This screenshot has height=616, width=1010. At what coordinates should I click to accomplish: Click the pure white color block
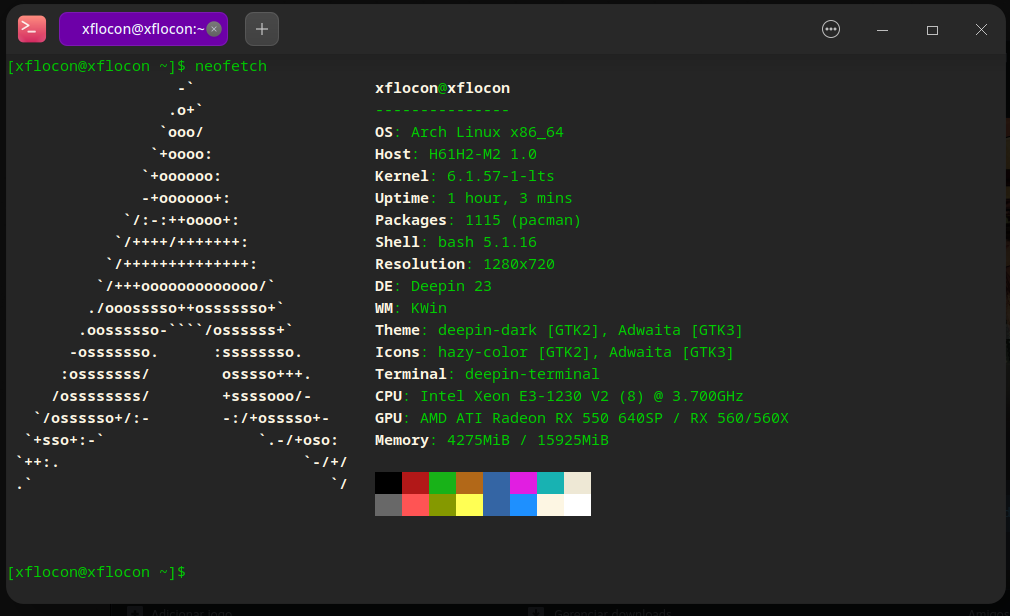pyautogui.click(x=578, y=505)
